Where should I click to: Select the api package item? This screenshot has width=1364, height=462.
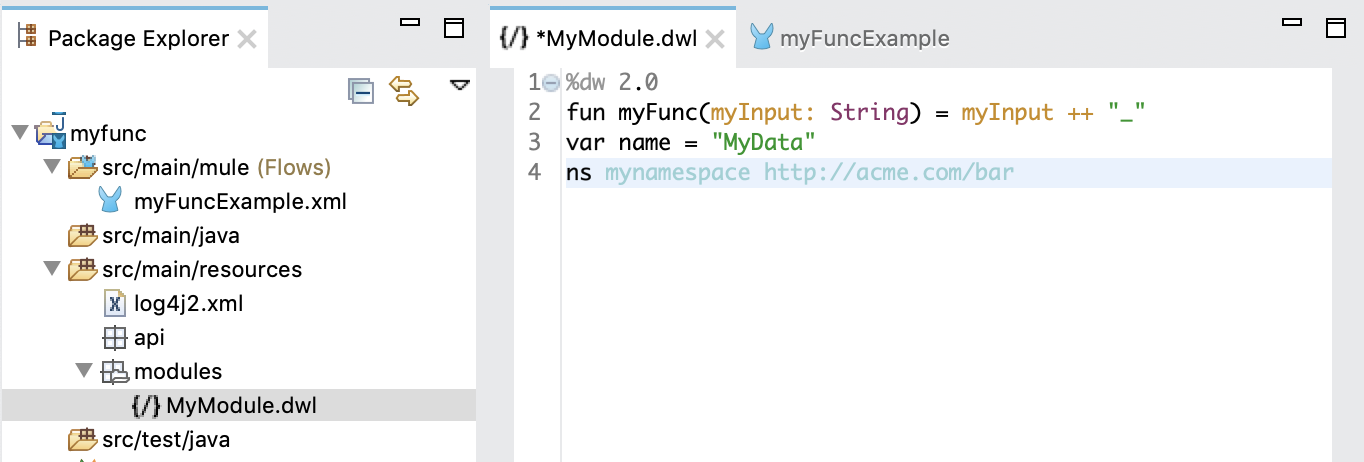[x=149, y=338]
